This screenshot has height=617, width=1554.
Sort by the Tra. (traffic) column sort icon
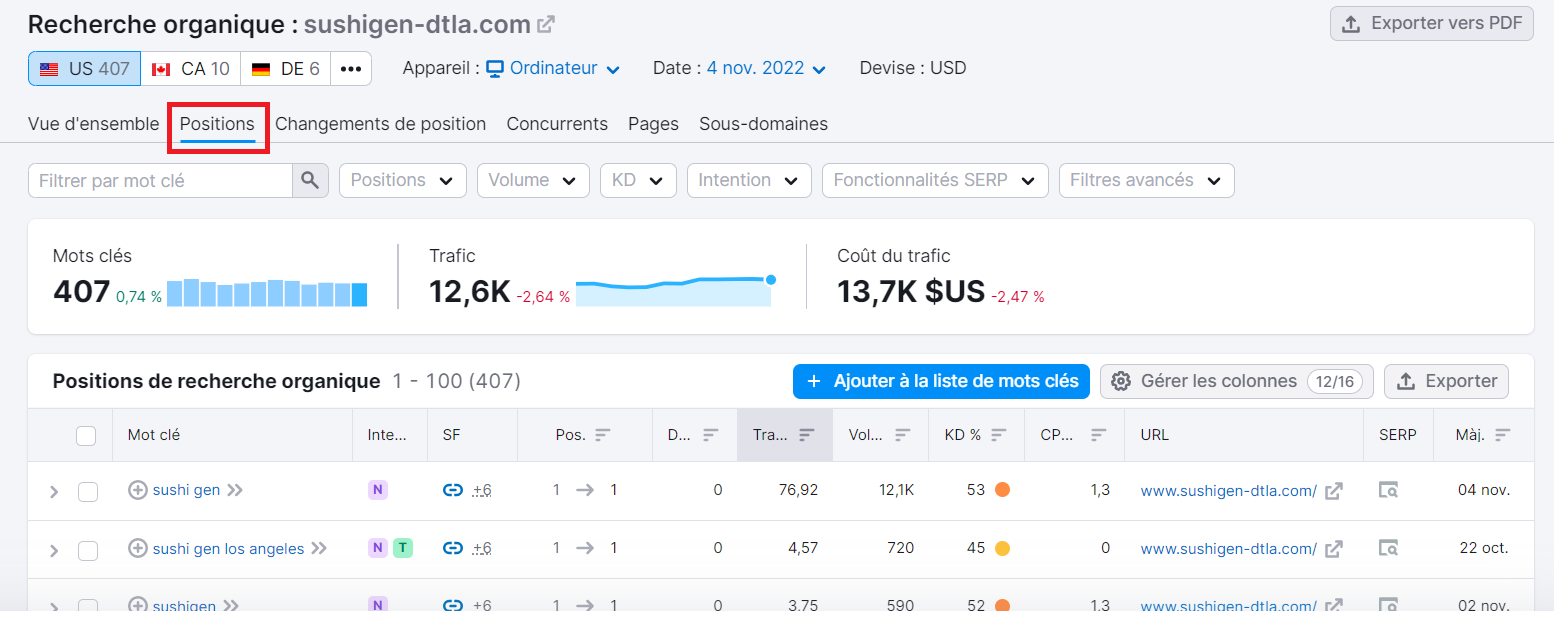click(x=807, y=435)
